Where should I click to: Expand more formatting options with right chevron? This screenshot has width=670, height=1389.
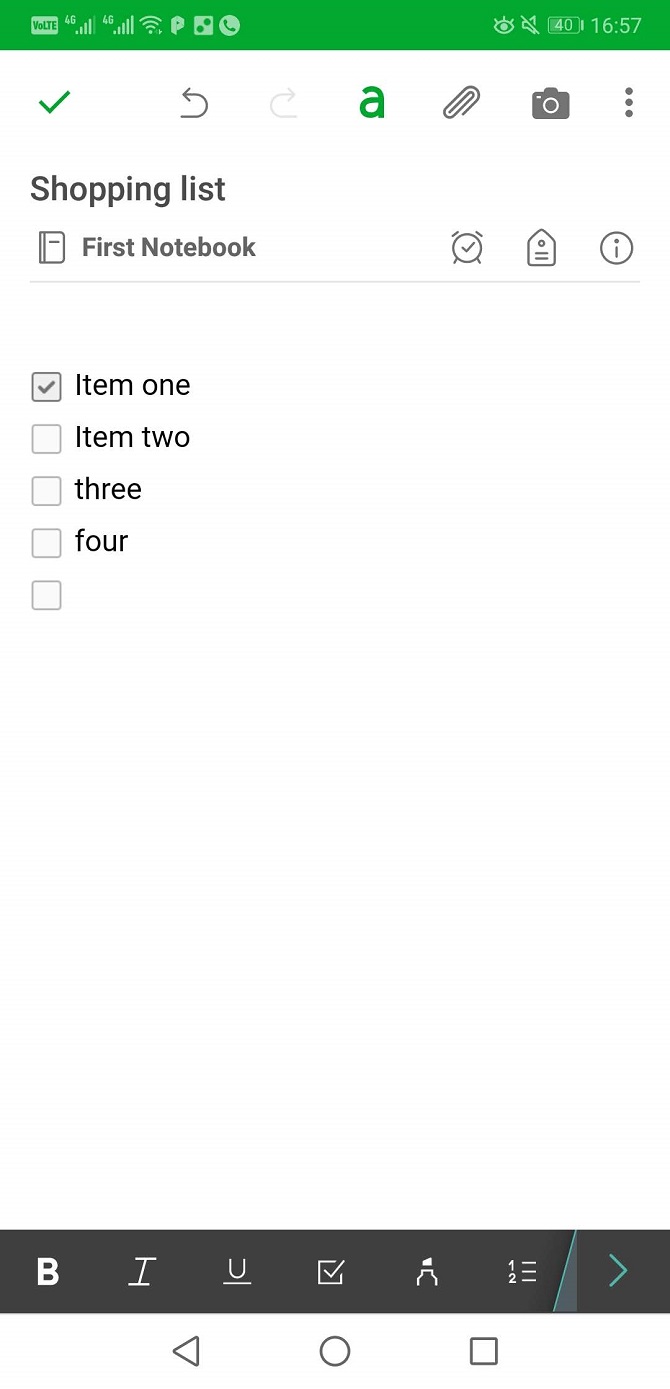(618, 1271)
